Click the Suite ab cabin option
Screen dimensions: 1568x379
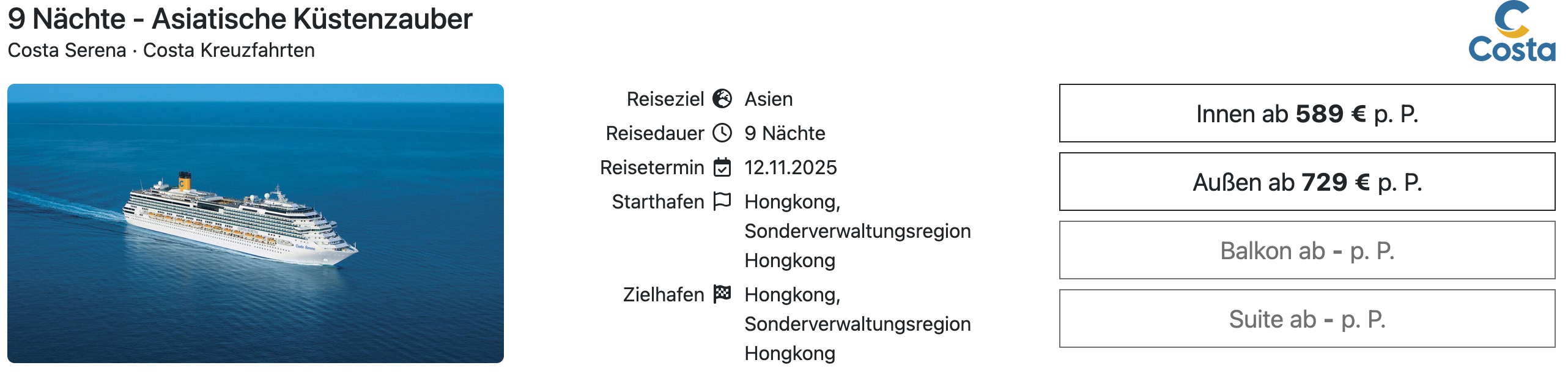click(1307, 319)
